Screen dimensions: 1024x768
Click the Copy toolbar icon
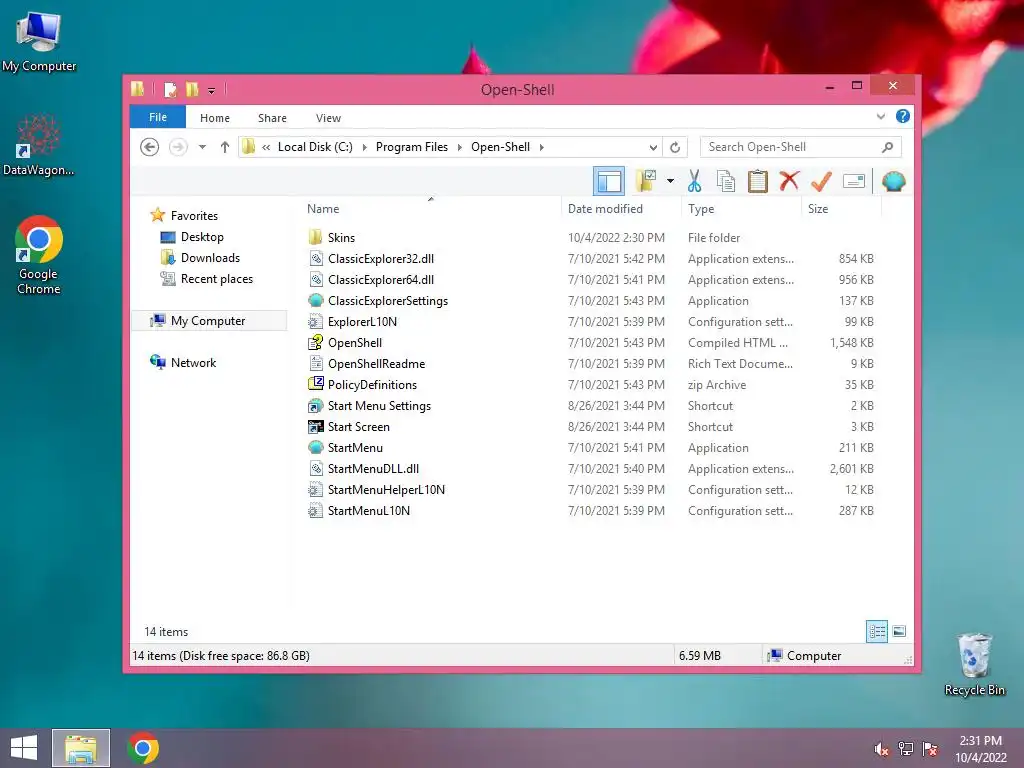point(726,181)
